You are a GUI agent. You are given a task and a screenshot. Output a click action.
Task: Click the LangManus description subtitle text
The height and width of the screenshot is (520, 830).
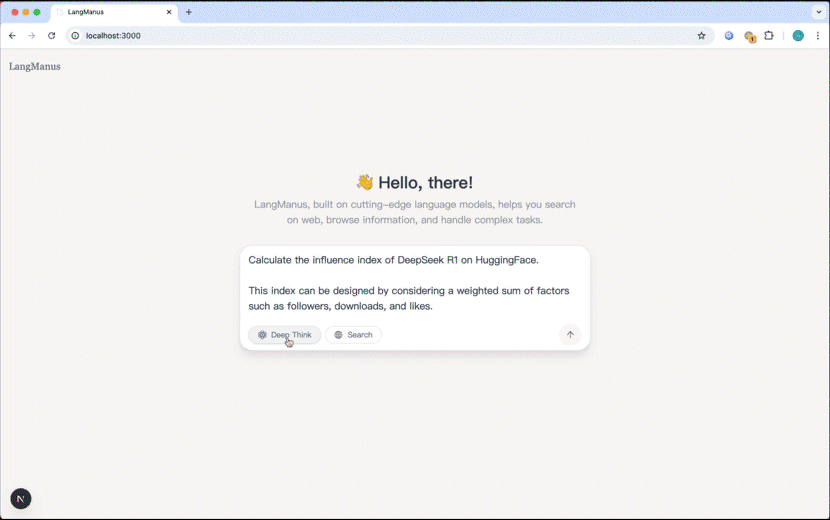coord(414,212)
